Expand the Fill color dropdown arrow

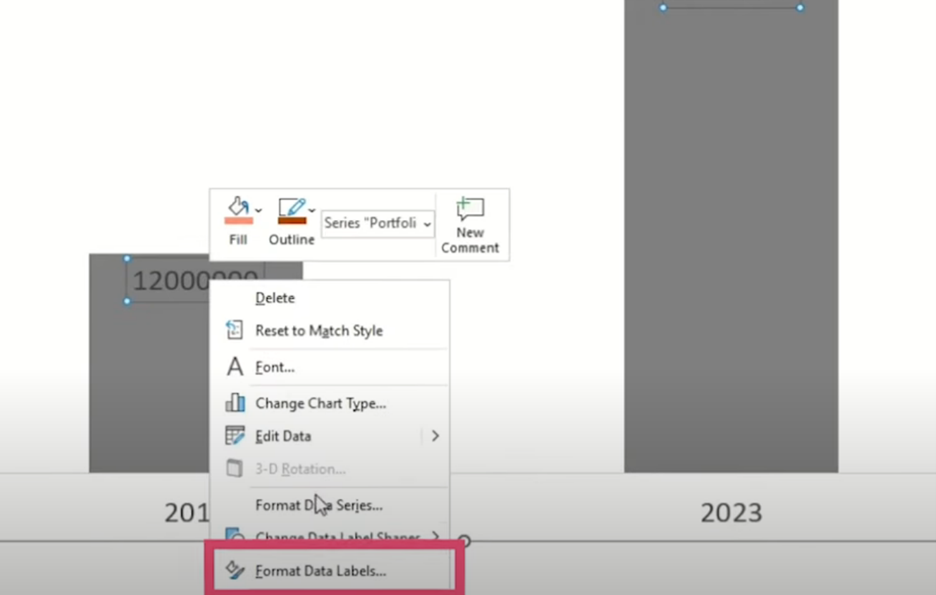point(259,210)
